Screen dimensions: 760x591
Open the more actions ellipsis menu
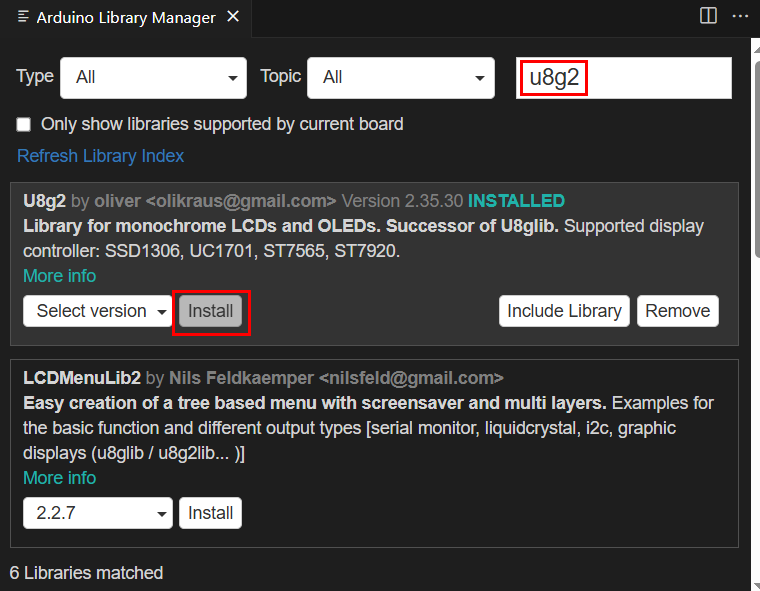[740, 16]
